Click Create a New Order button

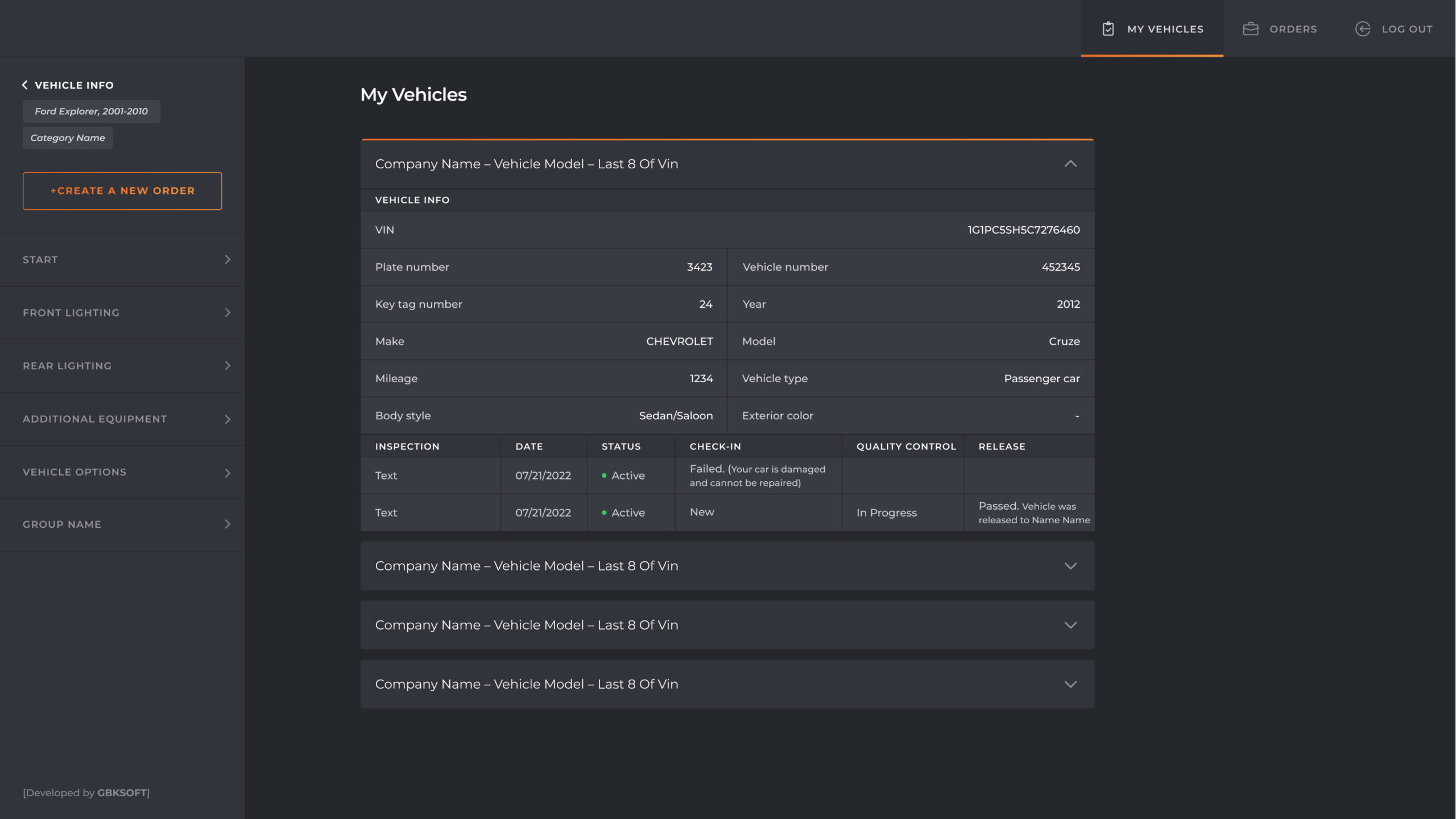click(x=122, y=191)
